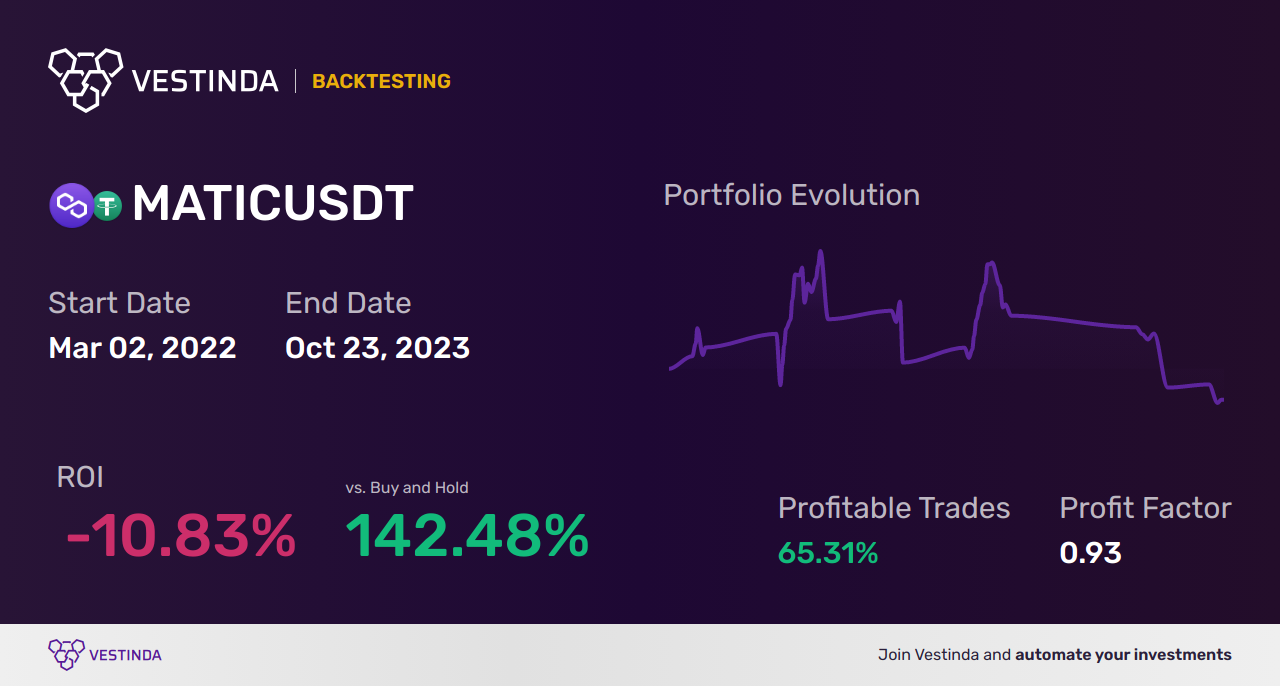This screenshot has width=1280, height=686.
Task: Click the green 142.48% value
Action: [x=467, y=537]
